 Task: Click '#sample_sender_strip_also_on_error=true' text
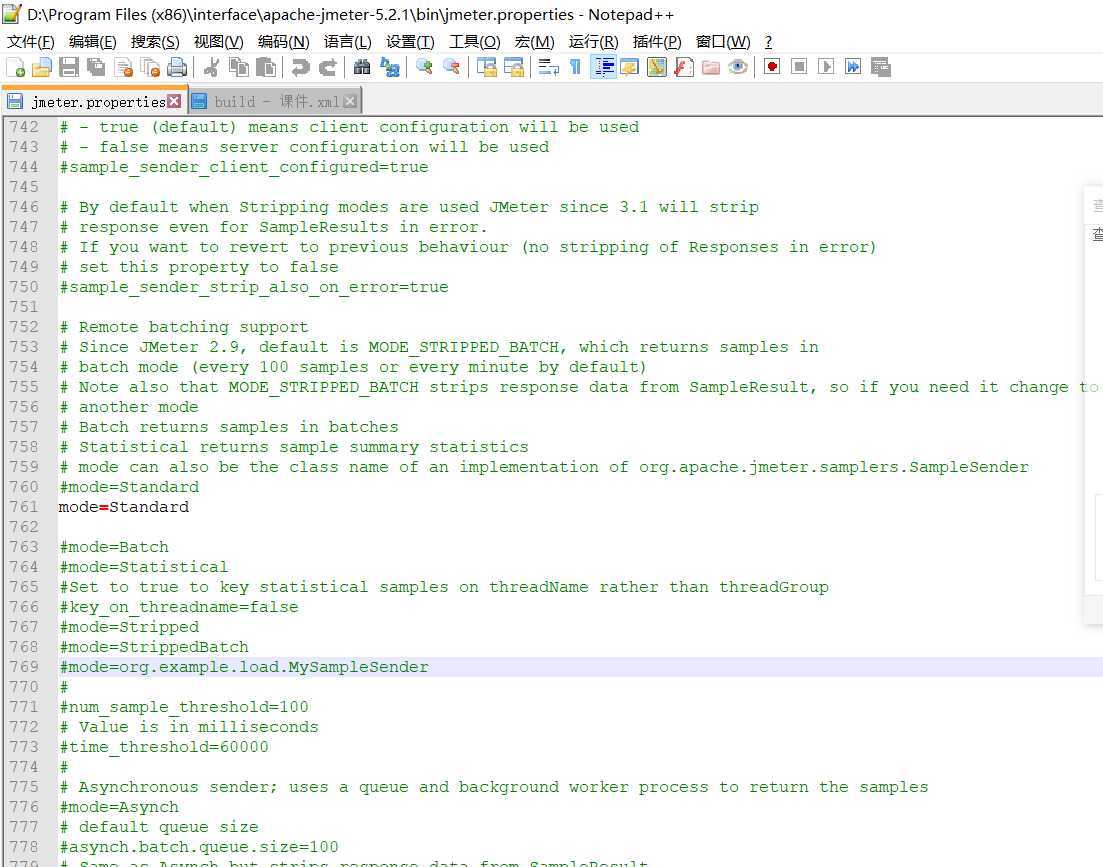254,287
